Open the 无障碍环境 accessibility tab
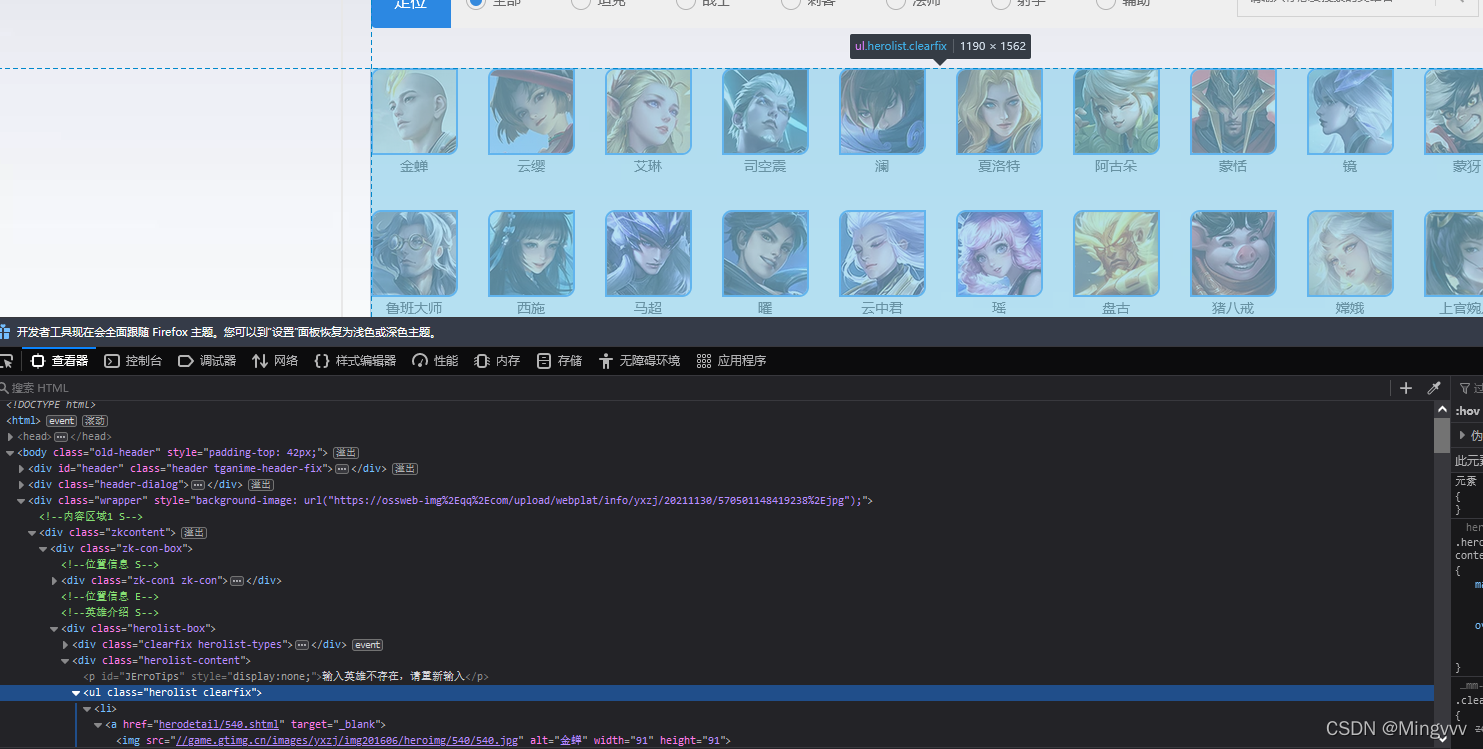The width and height of the screenshot is (1483, 749). tap(639, 361)
